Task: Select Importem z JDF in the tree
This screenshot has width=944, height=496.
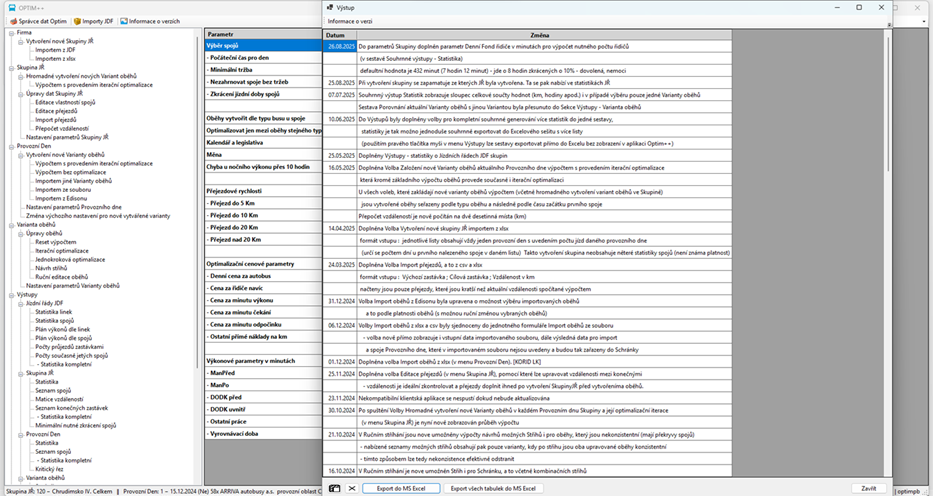Action: point(56,49)
